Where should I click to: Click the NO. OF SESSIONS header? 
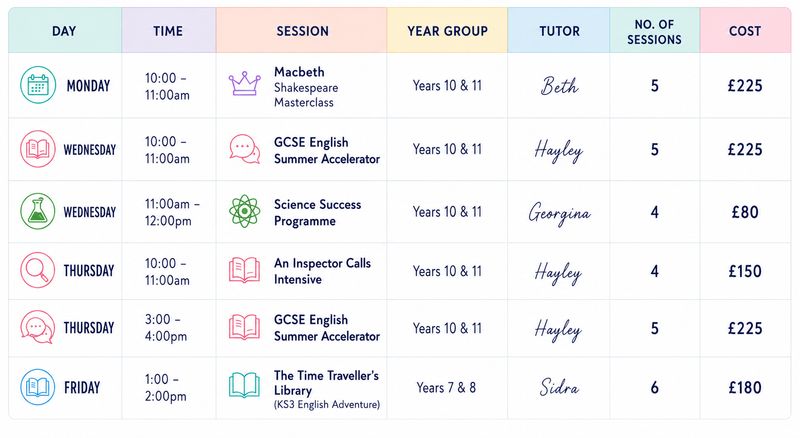tap(655, 32)
